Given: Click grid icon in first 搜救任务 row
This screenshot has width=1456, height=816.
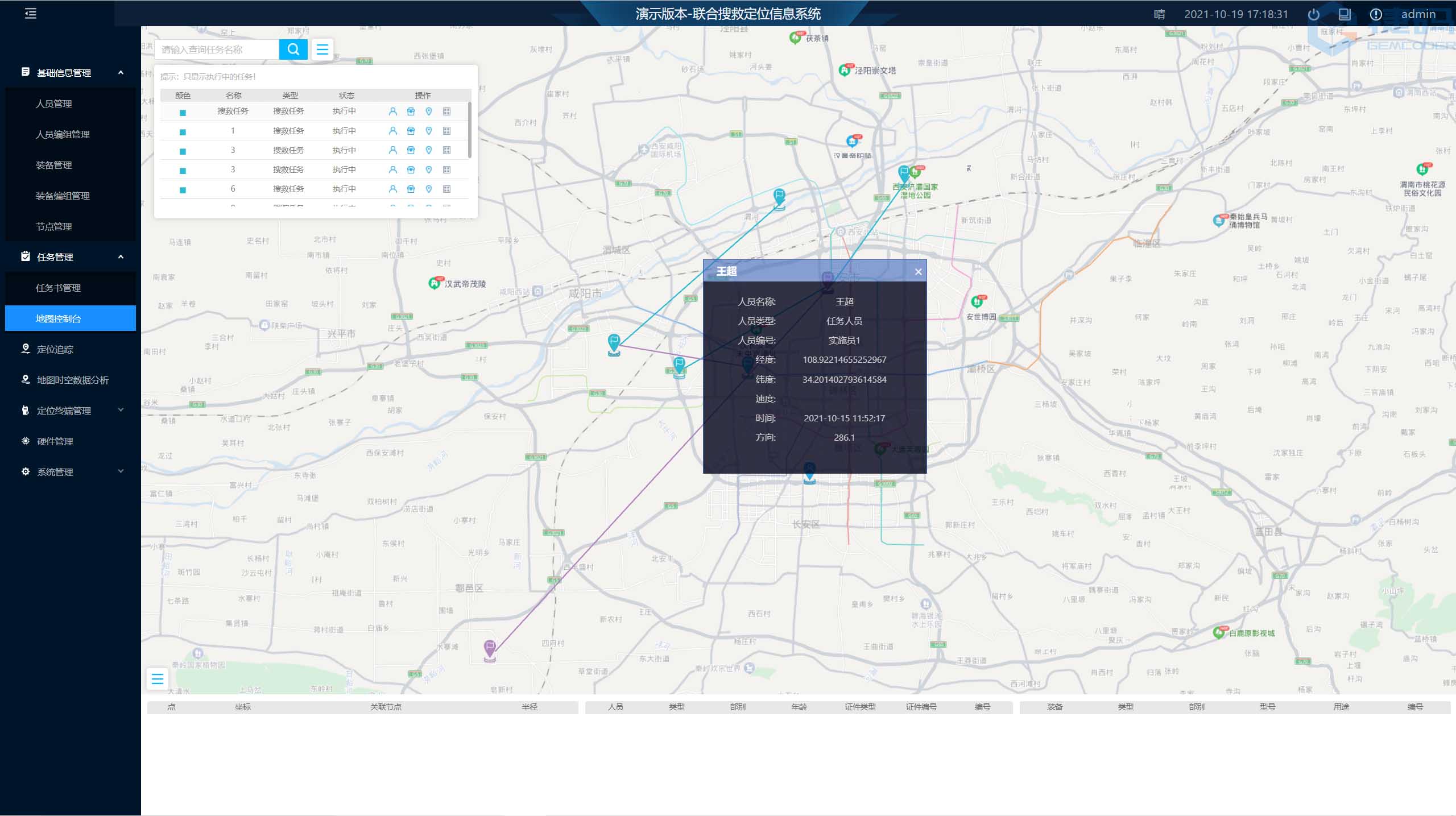Looking at the screenshot, I should point(446,111).
